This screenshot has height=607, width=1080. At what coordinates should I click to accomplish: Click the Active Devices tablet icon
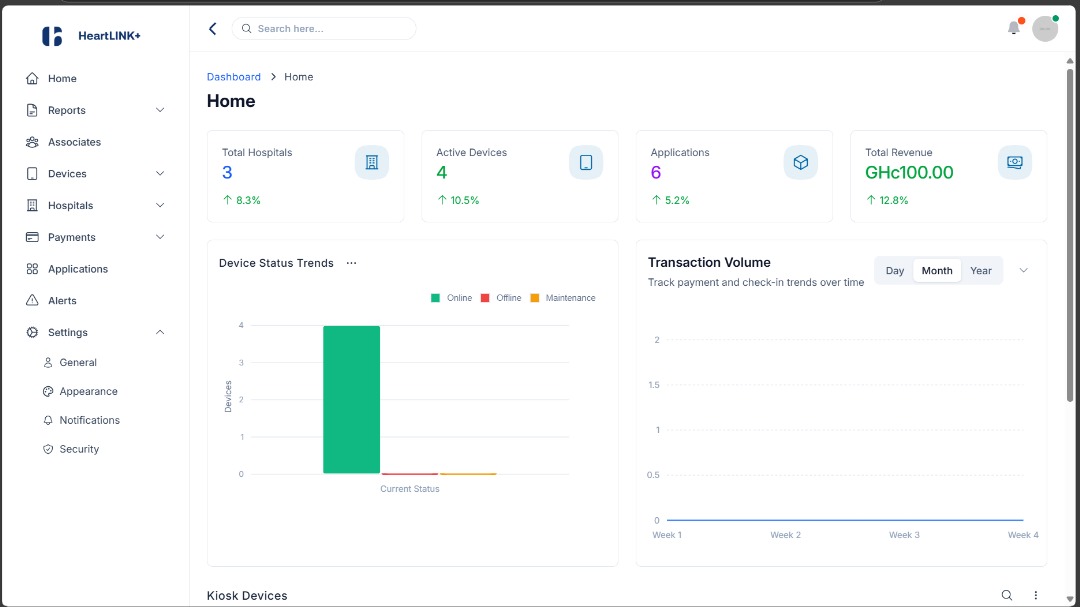point(586,162)
